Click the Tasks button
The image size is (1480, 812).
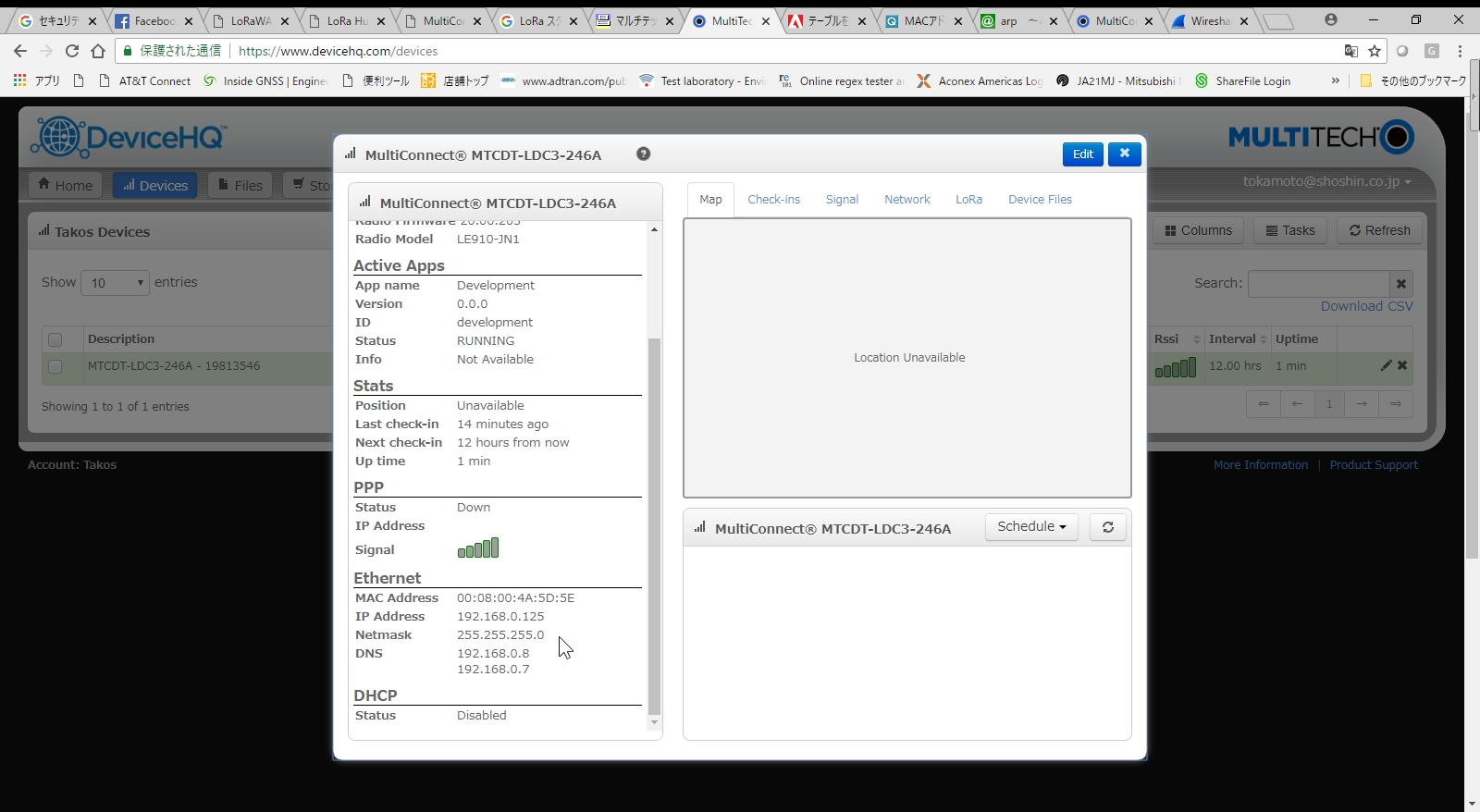(1290, 230)
